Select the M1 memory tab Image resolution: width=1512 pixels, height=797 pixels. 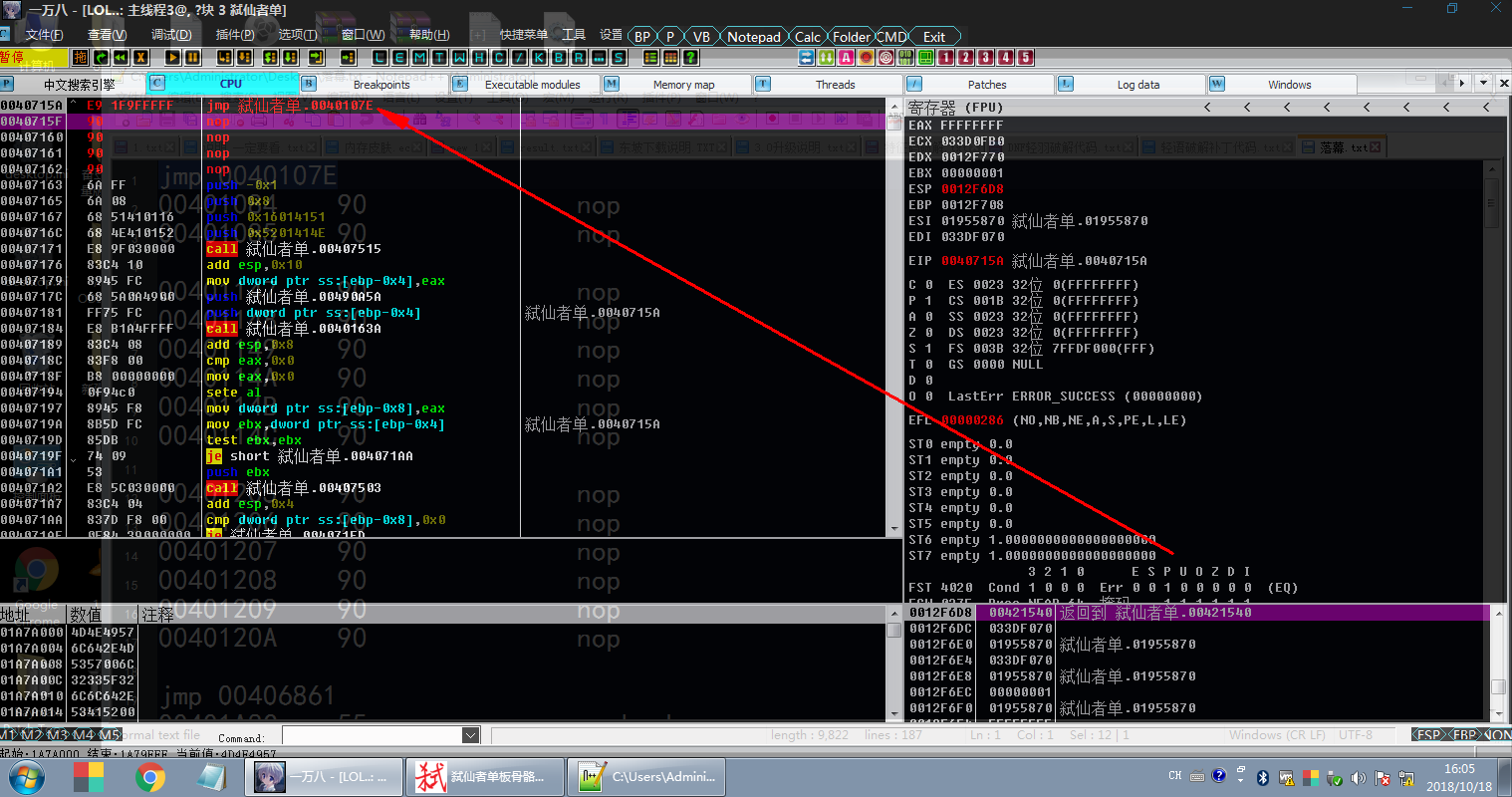coord(9,735)
